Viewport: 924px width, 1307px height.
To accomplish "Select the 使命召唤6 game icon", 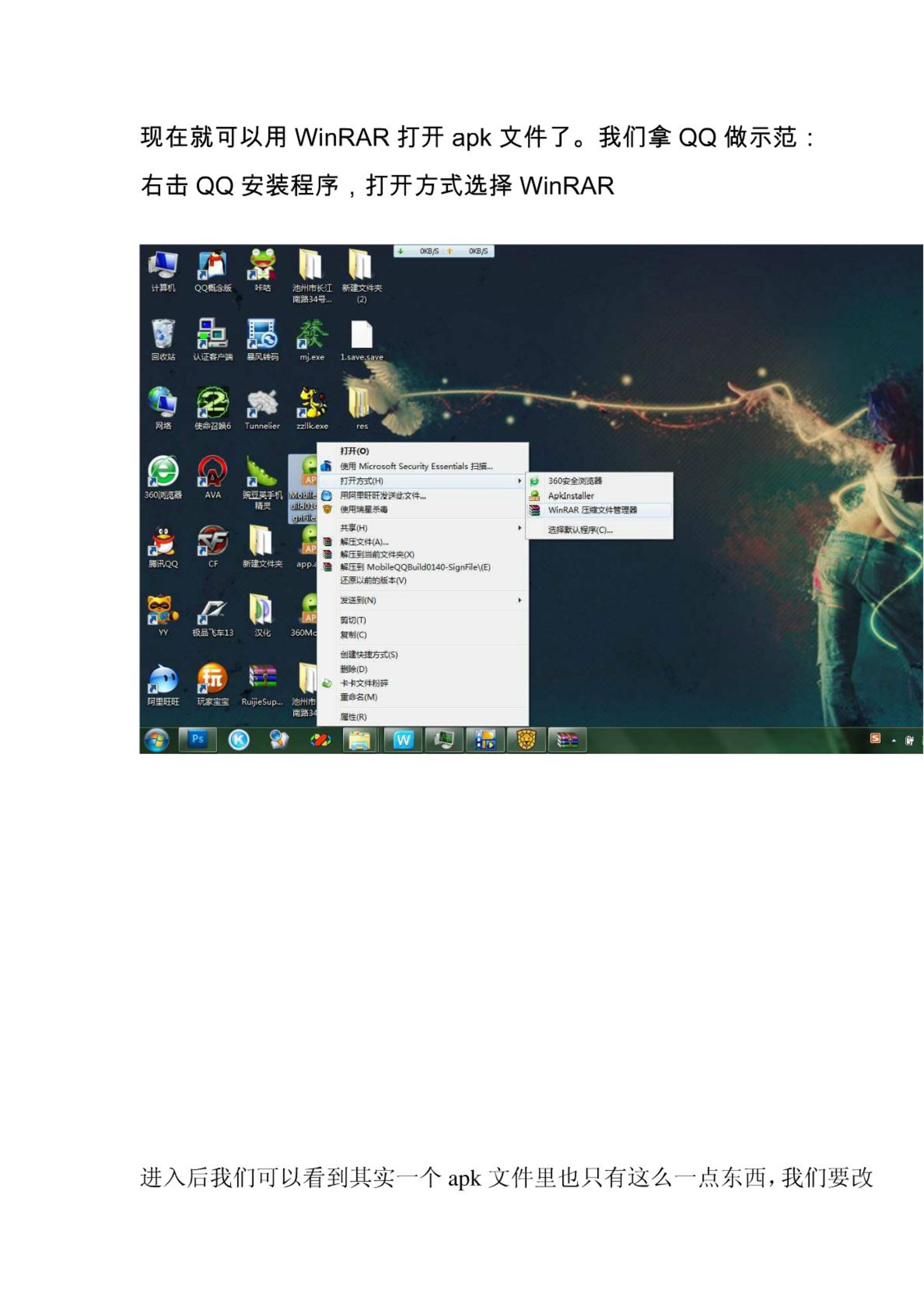I will click(212, 406).
